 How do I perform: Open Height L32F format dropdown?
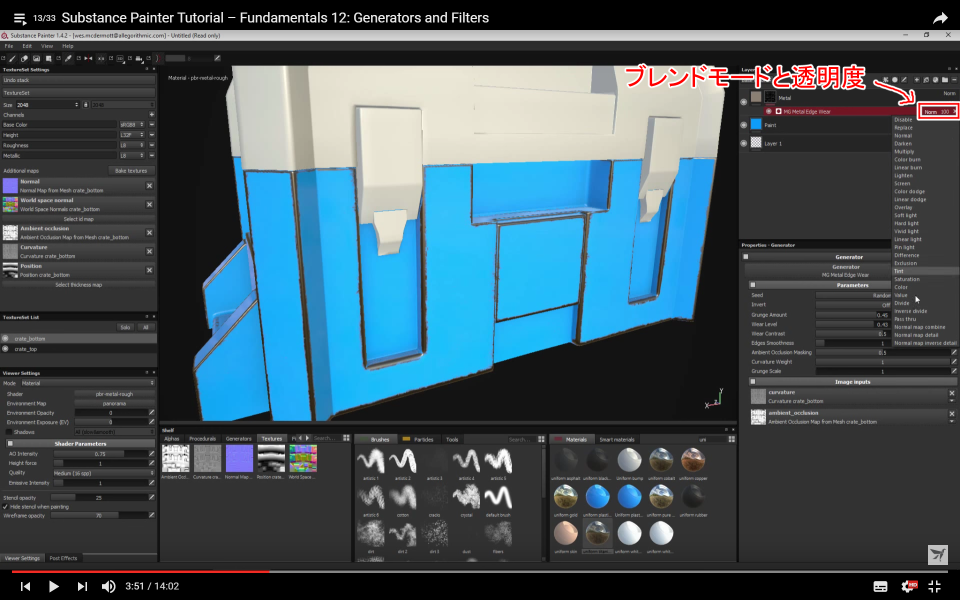(132, 135)
